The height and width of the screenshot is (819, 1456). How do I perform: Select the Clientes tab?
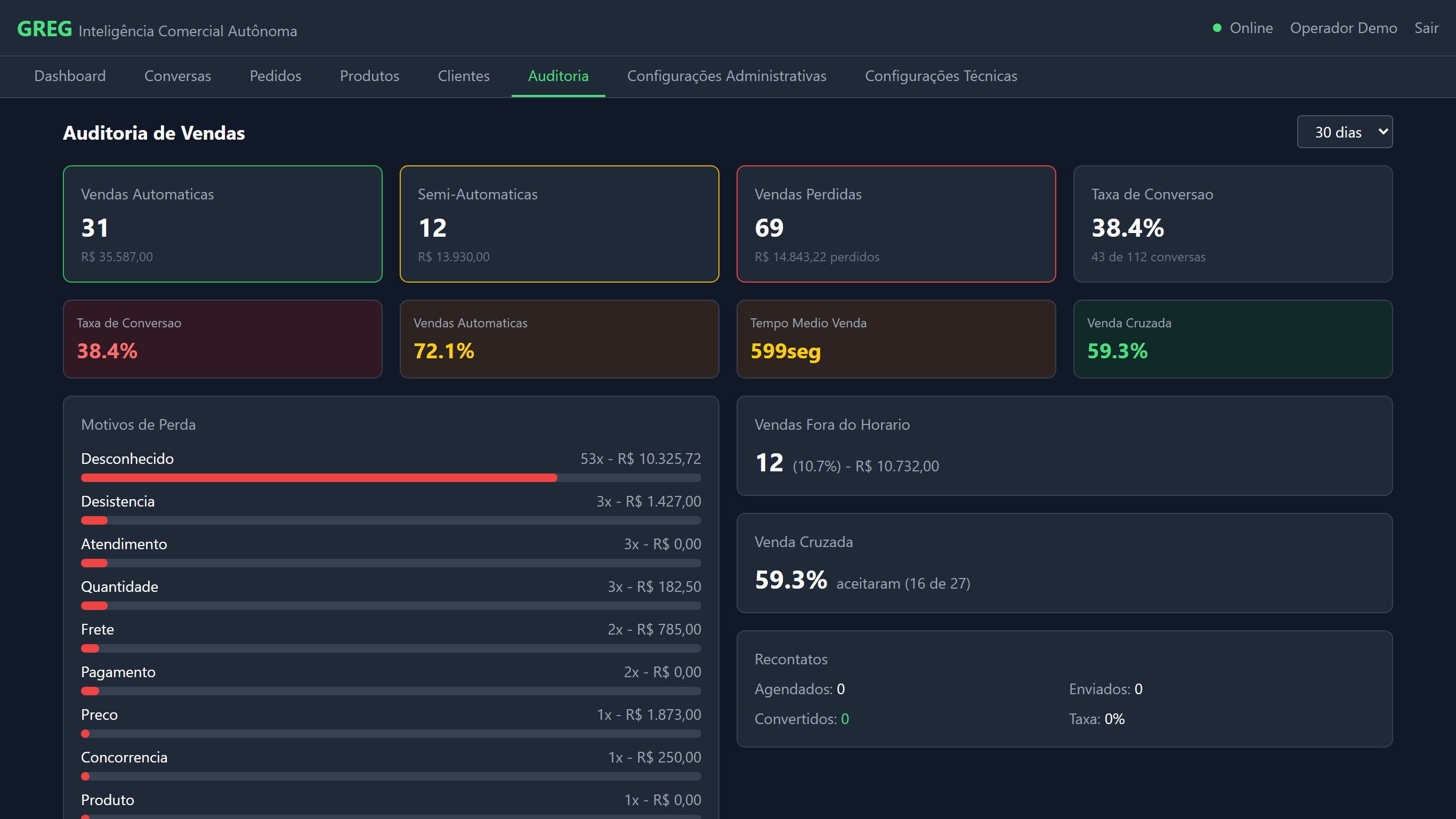464,76
